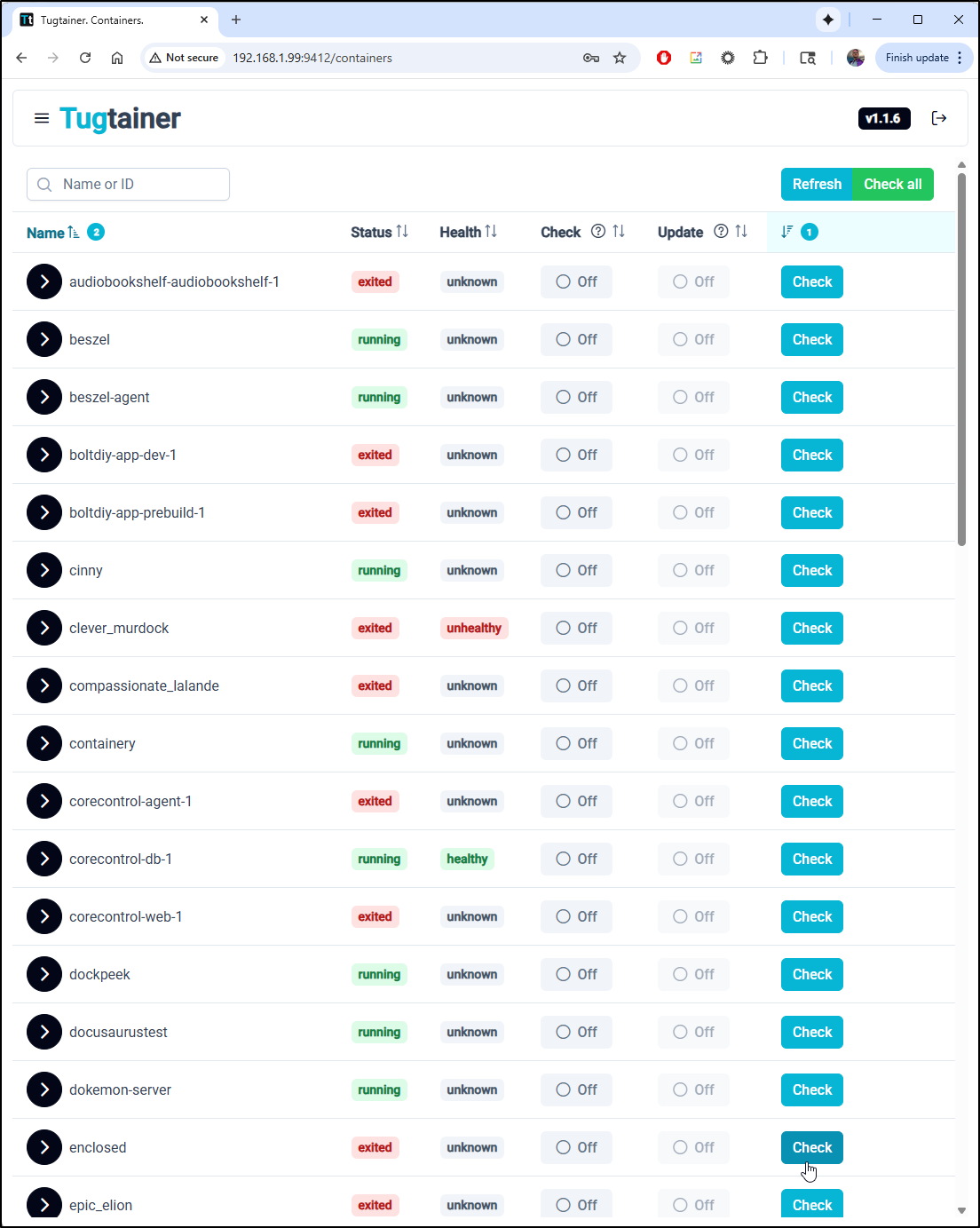
Task: Bookmark this page with star icon
Action: coord(620,58)
